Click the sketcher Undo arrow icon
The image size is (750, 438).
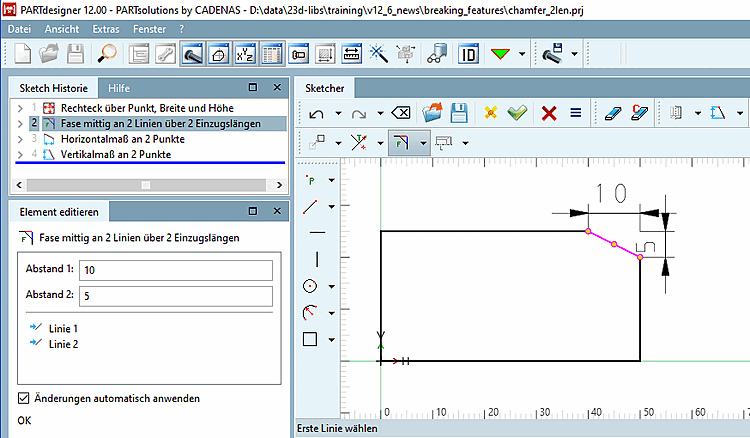tap(316, 113)
